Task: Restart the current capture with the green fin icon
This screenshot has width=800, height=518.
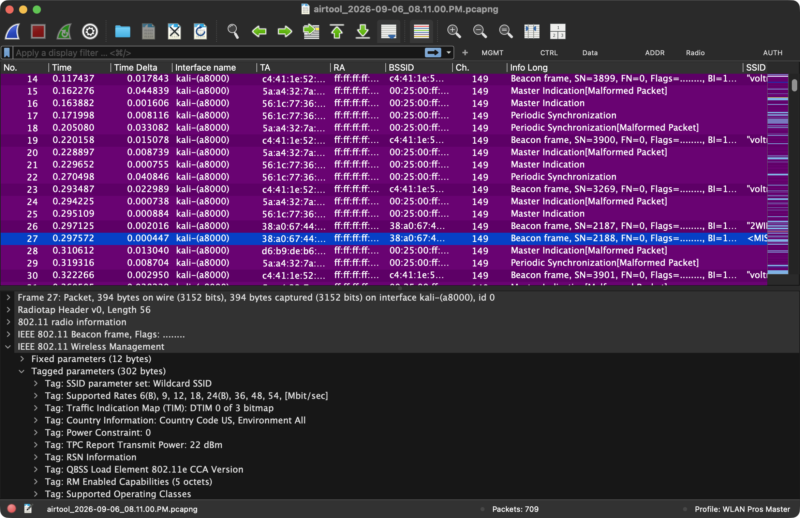Action: tap(64, 32)
